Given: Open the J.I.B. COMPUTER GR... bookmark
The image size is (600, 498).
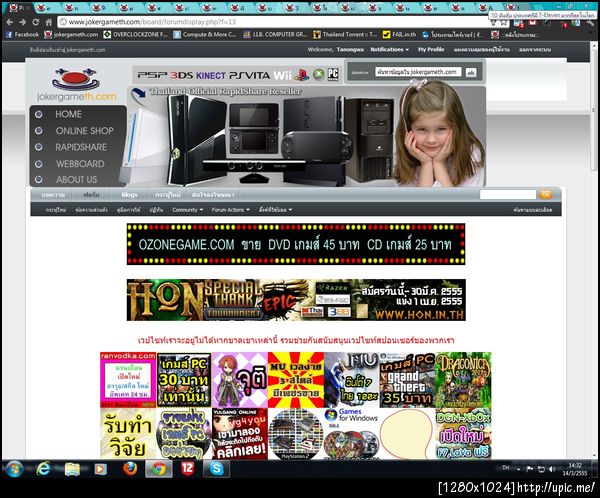Looking at the screenshot, I should [275, 34].
